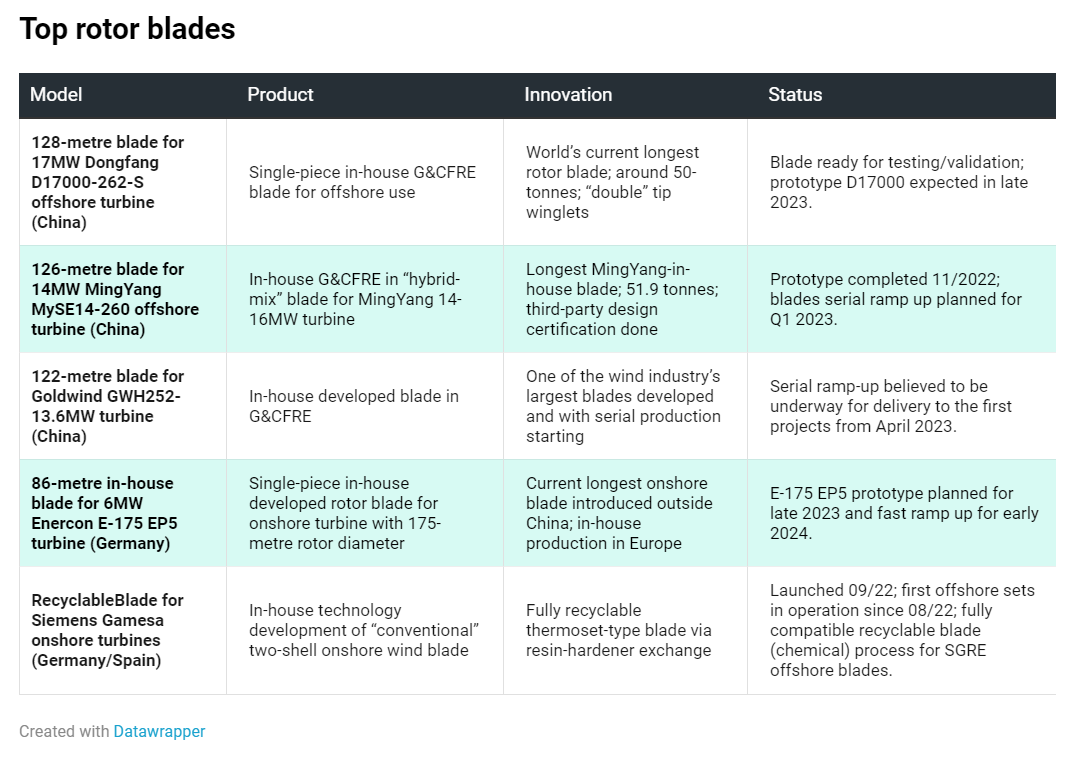Click the 'Single-piece in-house G&CFRE blade' cell
The height and width of the screenshot is (758, 1080).
tap(362, 182)
